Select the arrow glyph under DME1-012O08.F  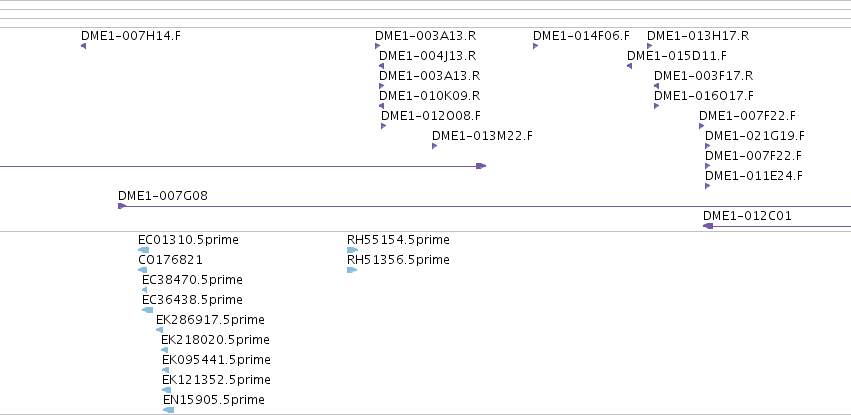coord(384,126)
